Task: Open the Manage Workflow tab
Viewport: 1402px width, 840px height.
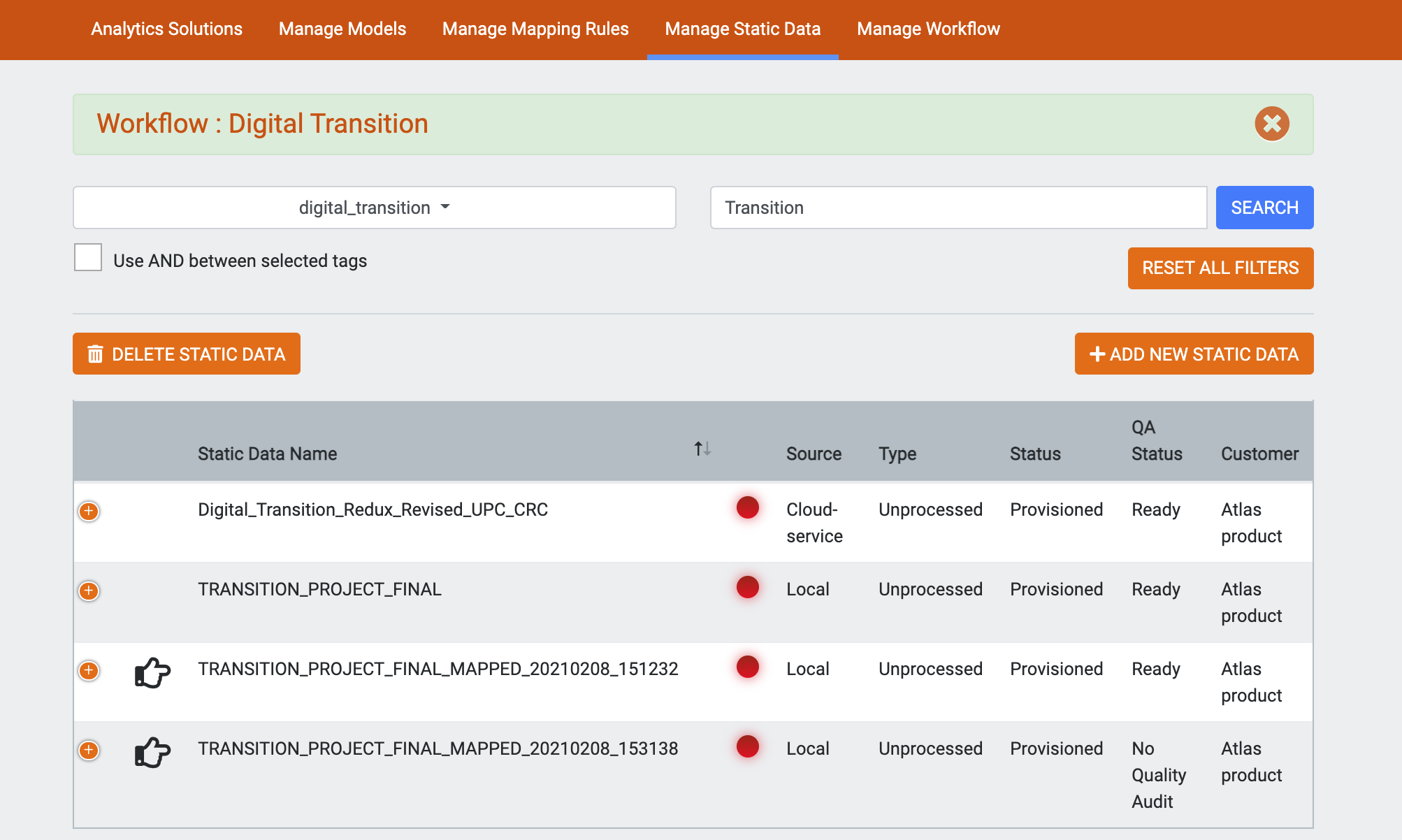Action: click(x=928, y=29)
